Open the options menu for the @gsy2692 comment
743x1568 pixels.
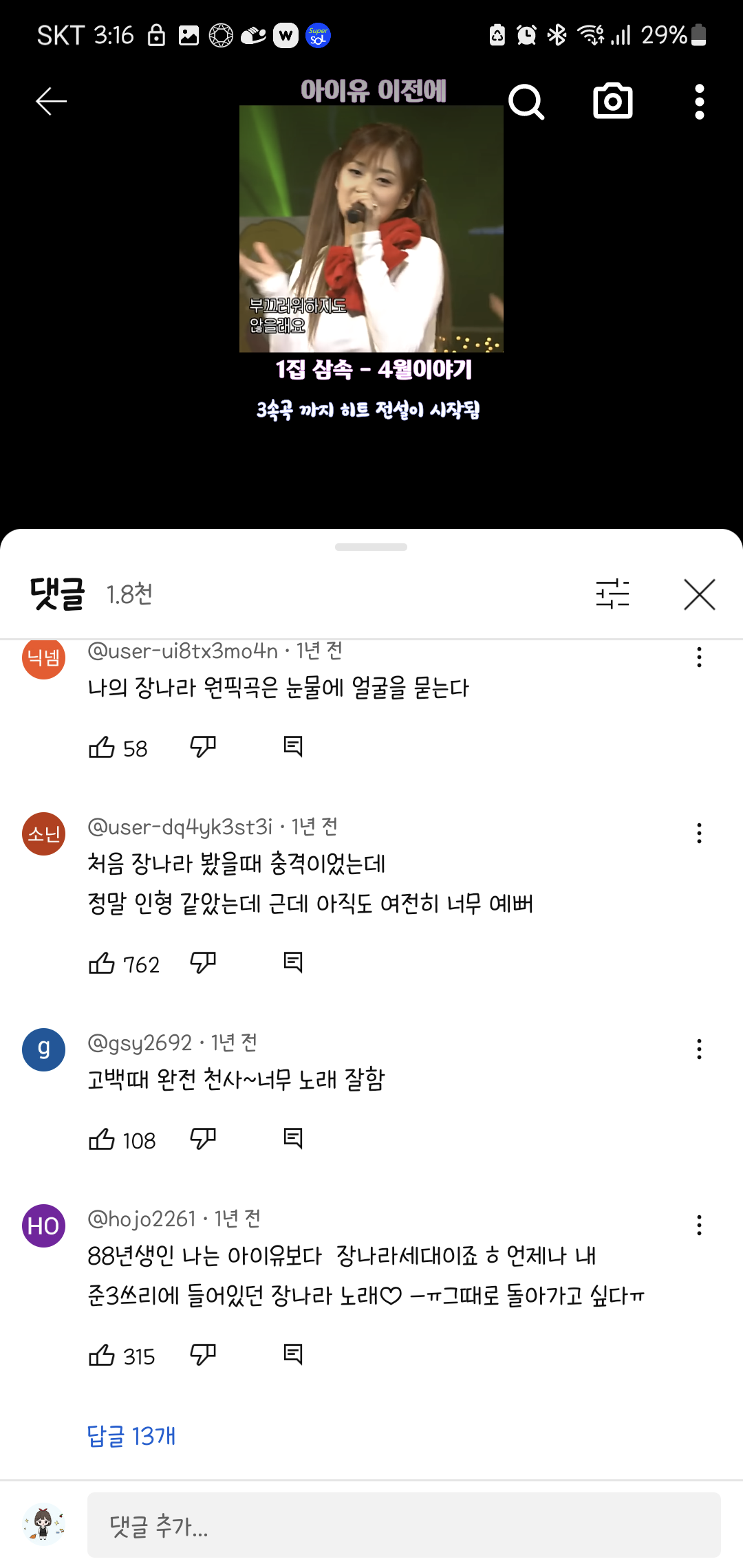(699, 1049)
